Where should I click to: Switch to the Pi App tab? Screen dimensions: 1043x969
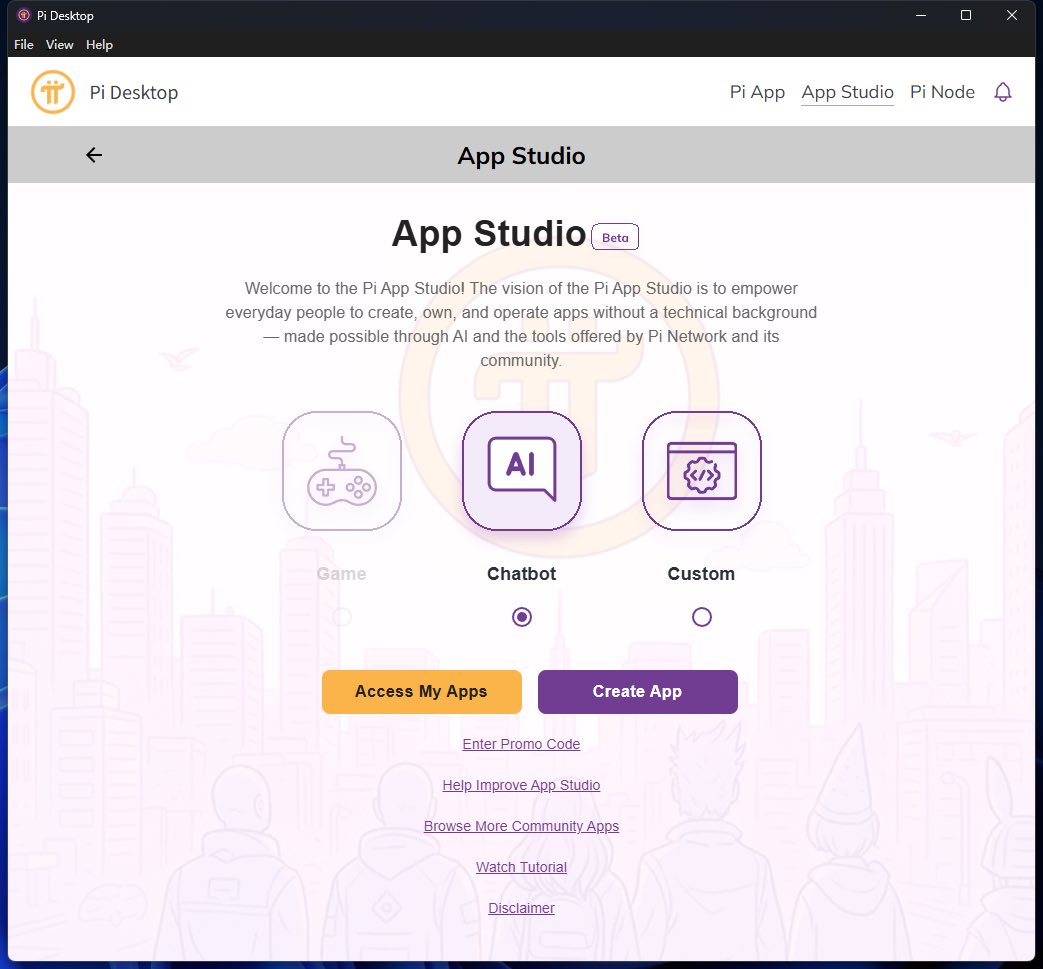757,92
